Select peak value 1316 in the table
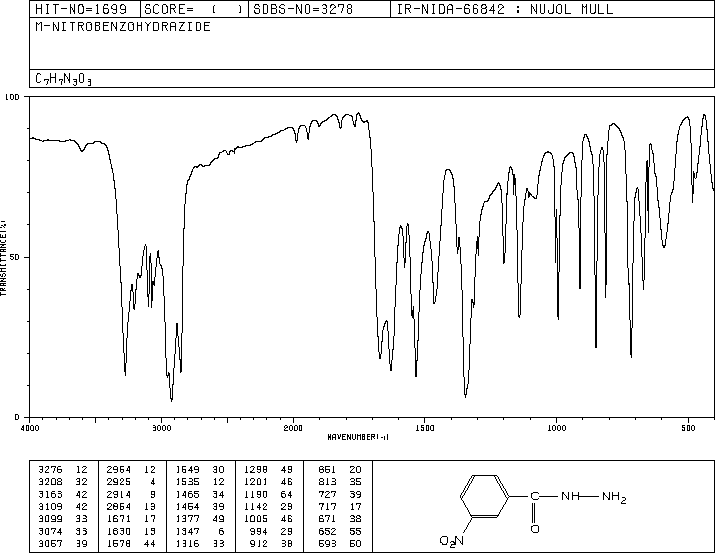This screenshot has height=553, width=715. tap(187, 543)
